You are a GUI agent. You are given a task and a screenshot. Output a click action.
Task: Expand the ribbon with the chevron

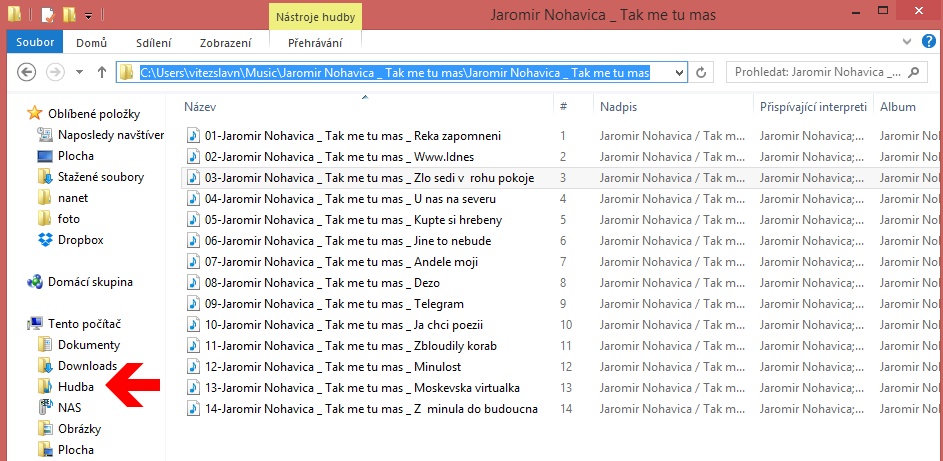pyautogui.click(x=908, y=42)
